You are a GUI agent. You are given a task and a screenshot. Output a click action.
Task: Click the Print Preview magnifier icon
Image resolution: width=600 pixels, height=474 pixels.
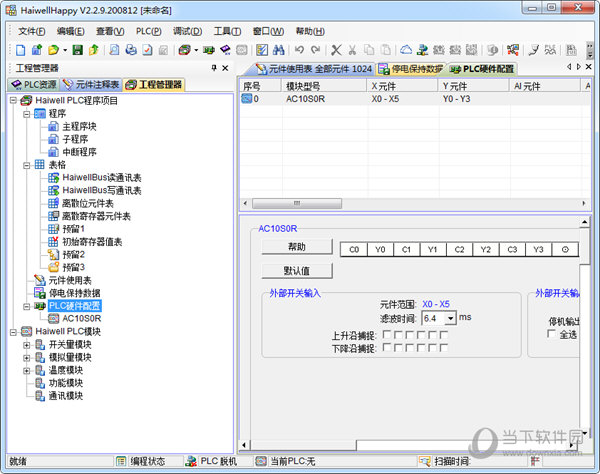(x=114, y=50)
